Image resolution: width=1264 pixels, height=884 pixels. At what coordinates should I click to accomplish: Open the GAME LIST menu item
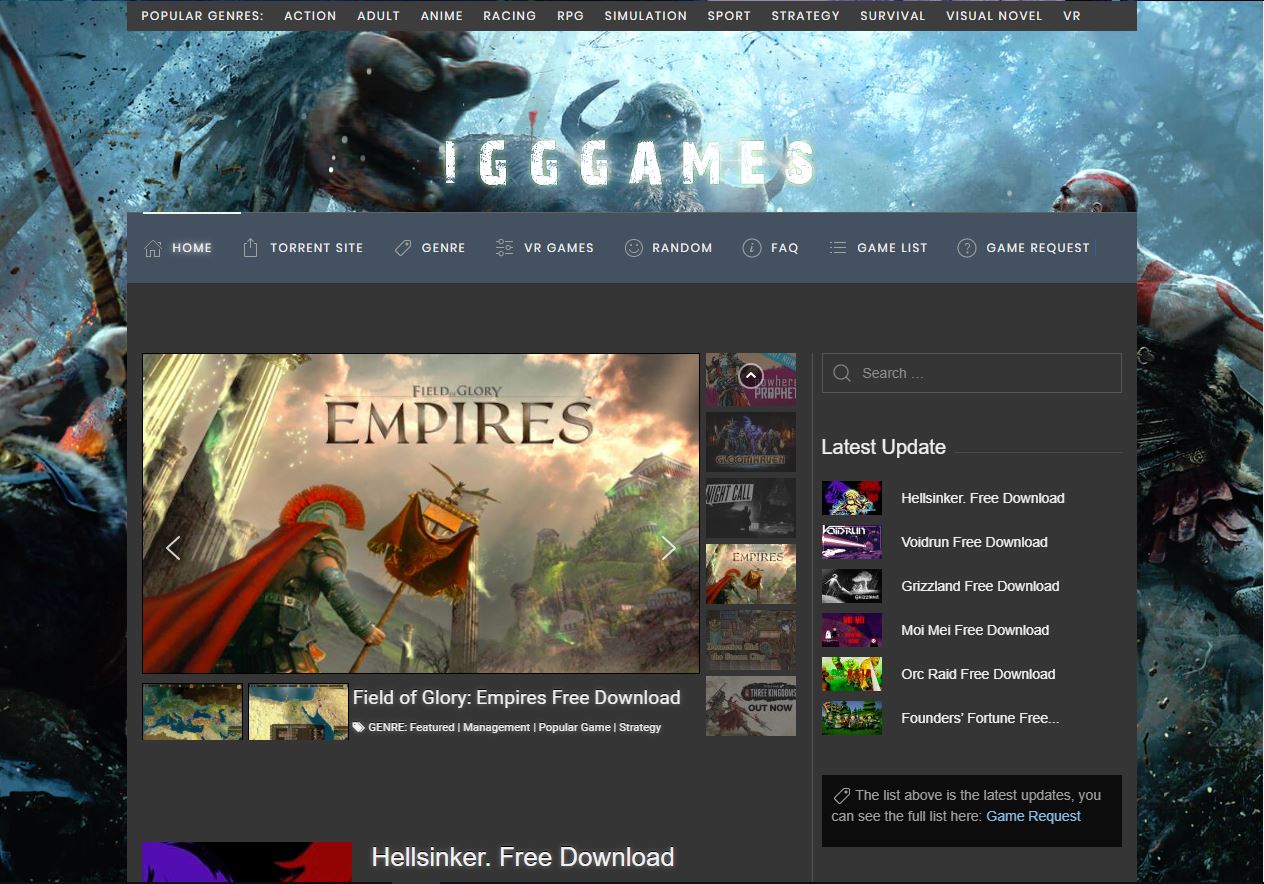[x=893, y=248]
